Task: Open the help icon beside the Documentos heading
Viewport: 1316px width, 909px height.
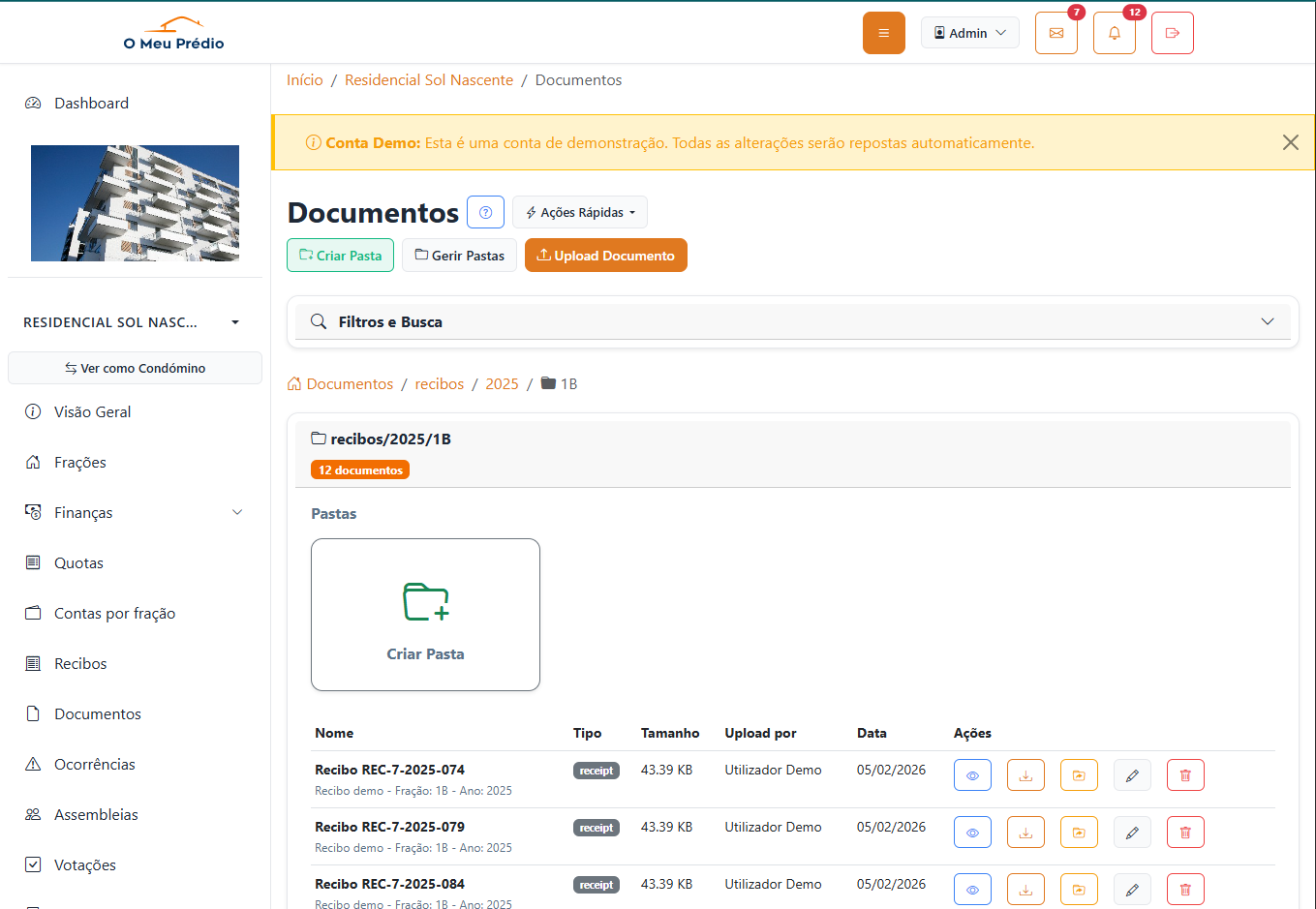Action: (485, 212)
